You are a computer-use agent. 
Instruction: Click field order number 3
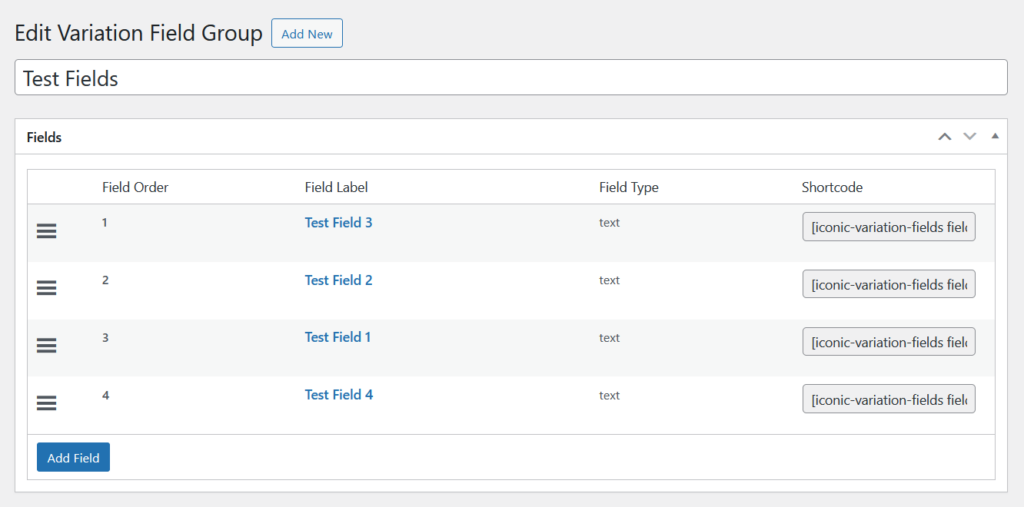(105, 338)
